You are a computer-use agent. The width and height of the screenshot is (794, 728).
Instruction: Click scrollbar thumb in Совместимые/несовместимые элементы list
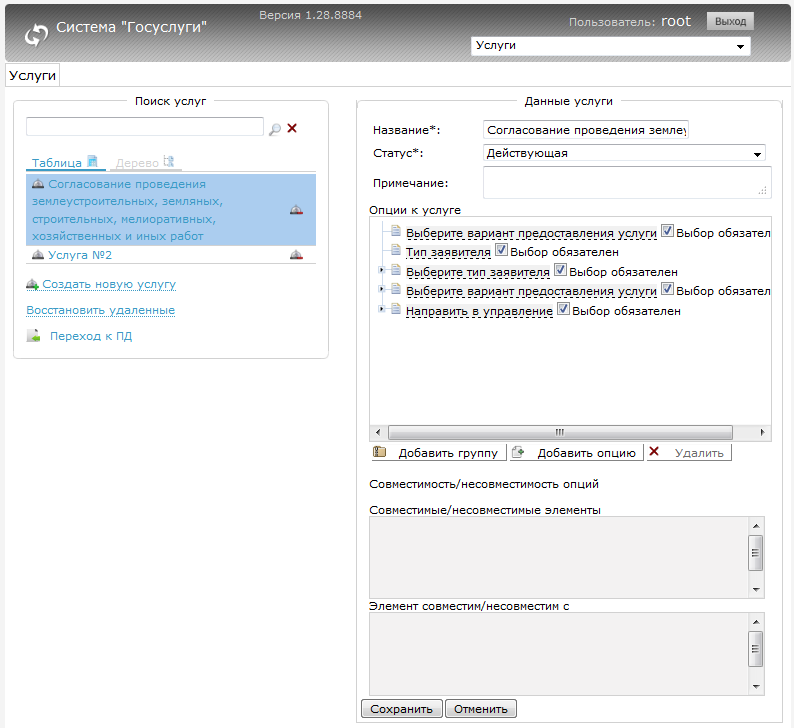tap(756, 553)
